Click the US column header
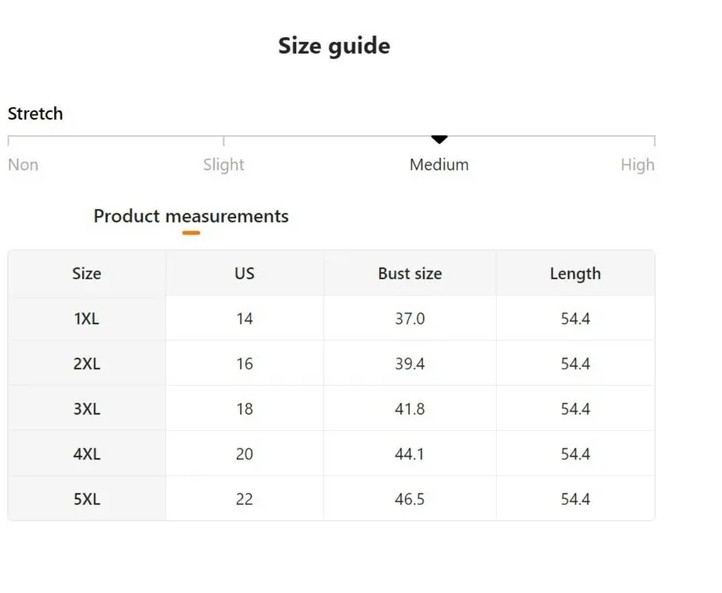722x593 pixels. tap(245, 273)
